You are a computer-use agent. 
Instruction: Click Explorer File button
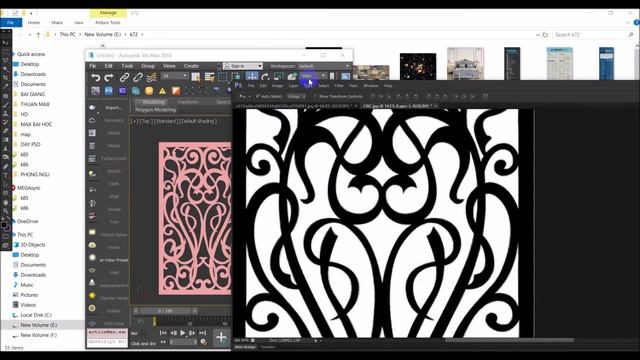[x=11, y=22]
